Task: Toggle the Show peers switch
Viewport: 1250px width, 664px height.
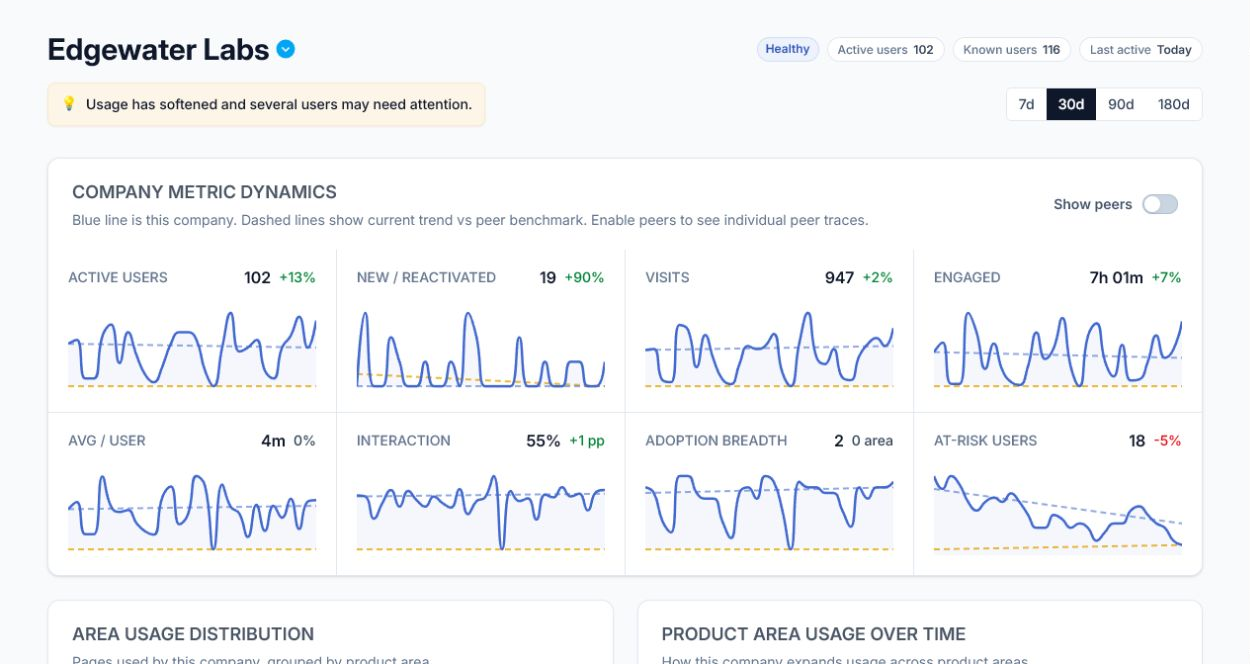Action: point(1160,204)
